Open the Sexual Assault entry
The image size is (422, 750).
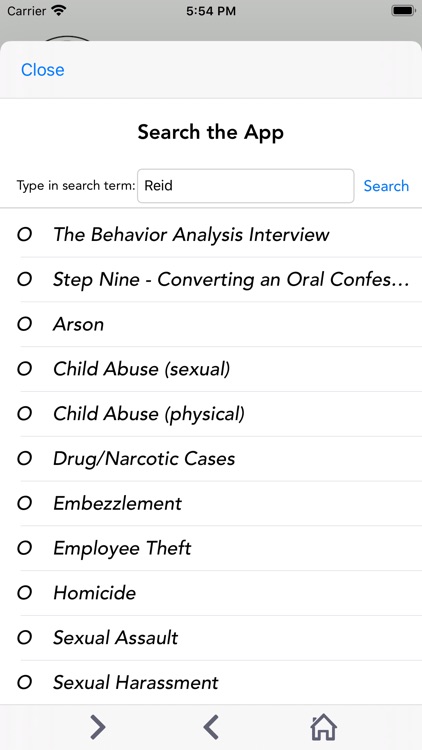(x=211, y=638)
